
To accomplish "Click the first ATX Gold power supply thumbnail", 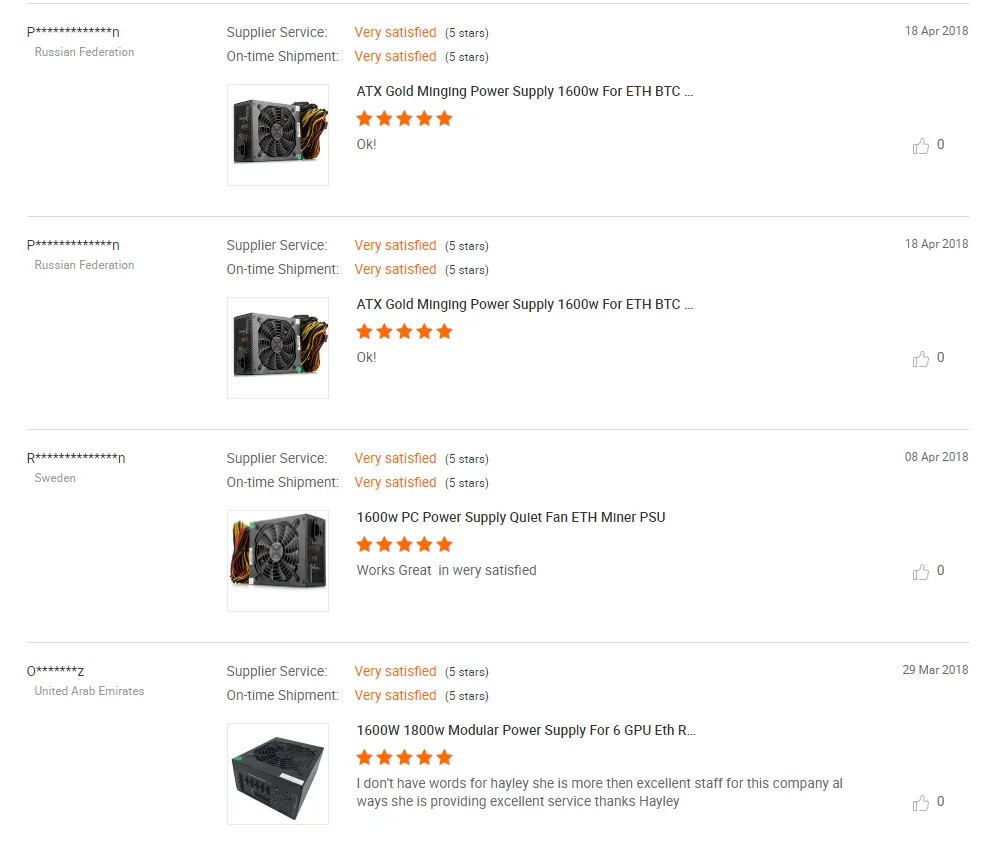I will 278,135.
